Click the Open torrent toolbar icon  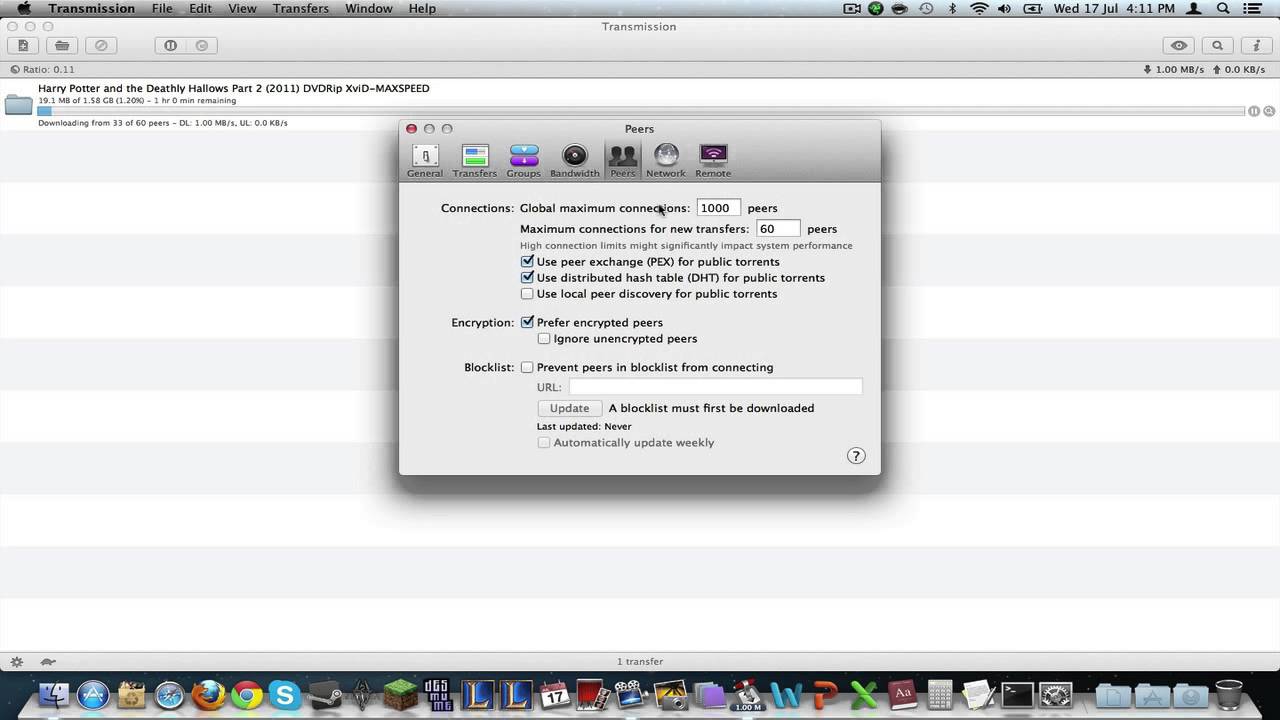62,45
